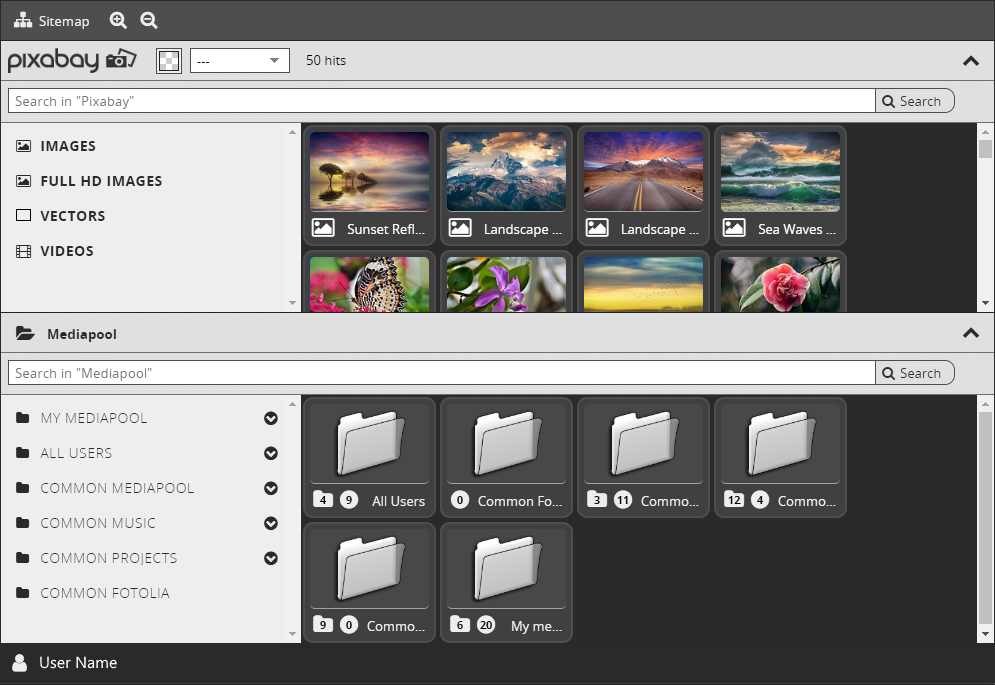Click image icon beside Sunset Refl... label
Viewport: 995px width, 685px height.
point(323,227)
